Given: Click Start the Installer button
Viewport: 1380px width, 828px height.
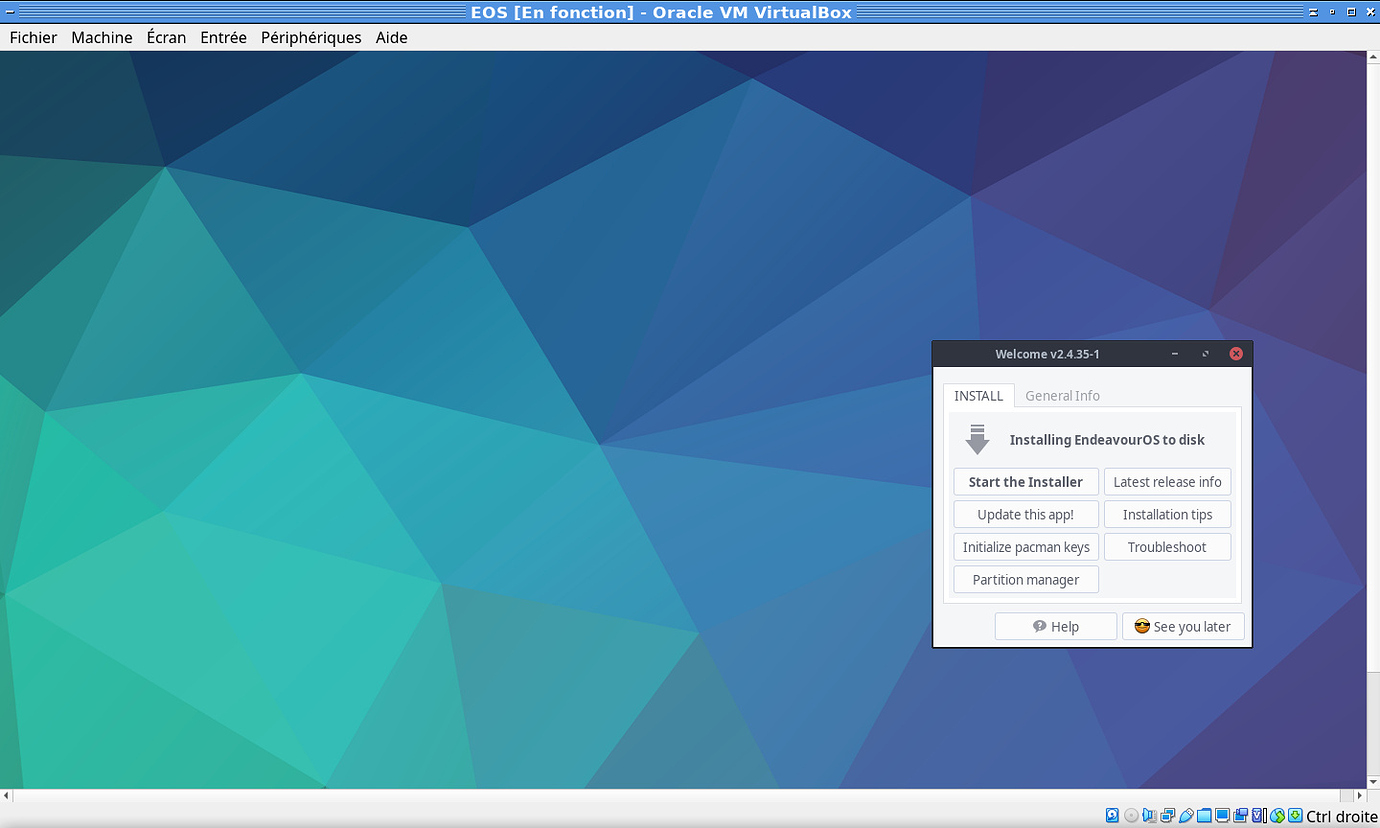Looking at the screenshot, I should point(1026,482).
